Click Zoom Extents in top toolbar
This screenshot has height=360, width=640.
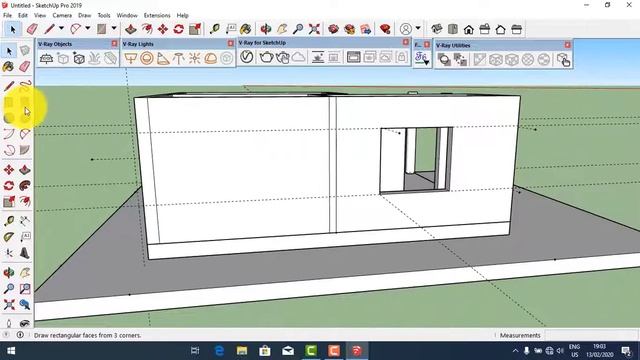click(x=314, y=29)
